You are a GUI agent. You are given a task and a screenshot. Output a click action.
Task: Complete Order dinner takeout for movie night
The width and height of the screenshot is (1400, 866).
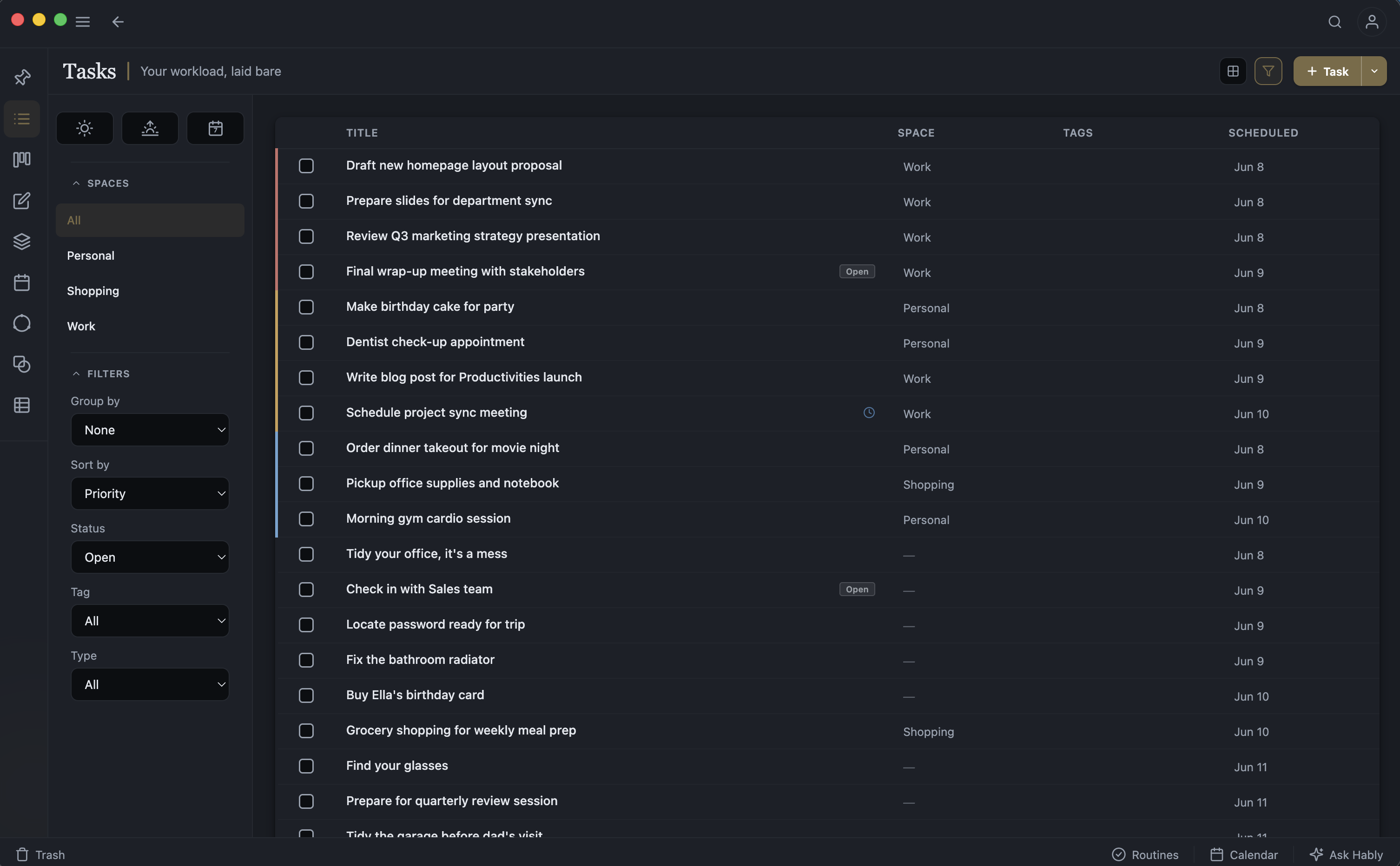click(x=306, y=448)
